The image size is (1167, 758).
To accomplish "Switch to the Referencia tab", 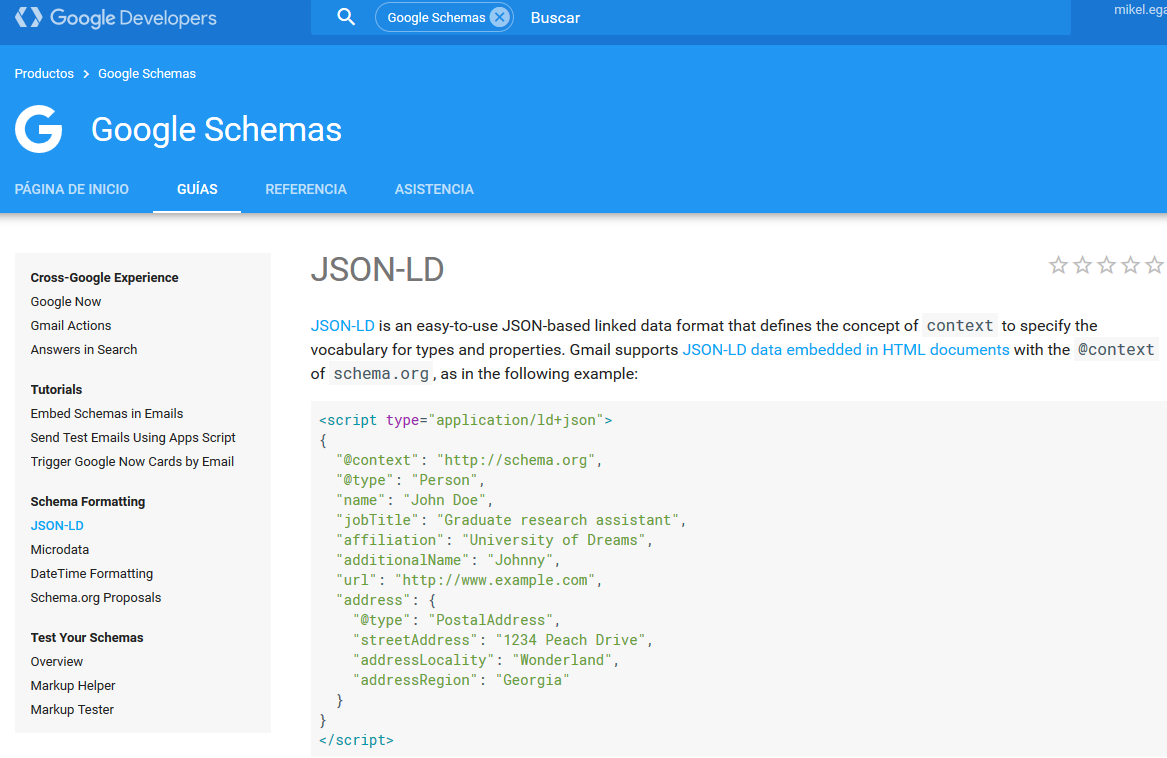I will pos(306,189).
